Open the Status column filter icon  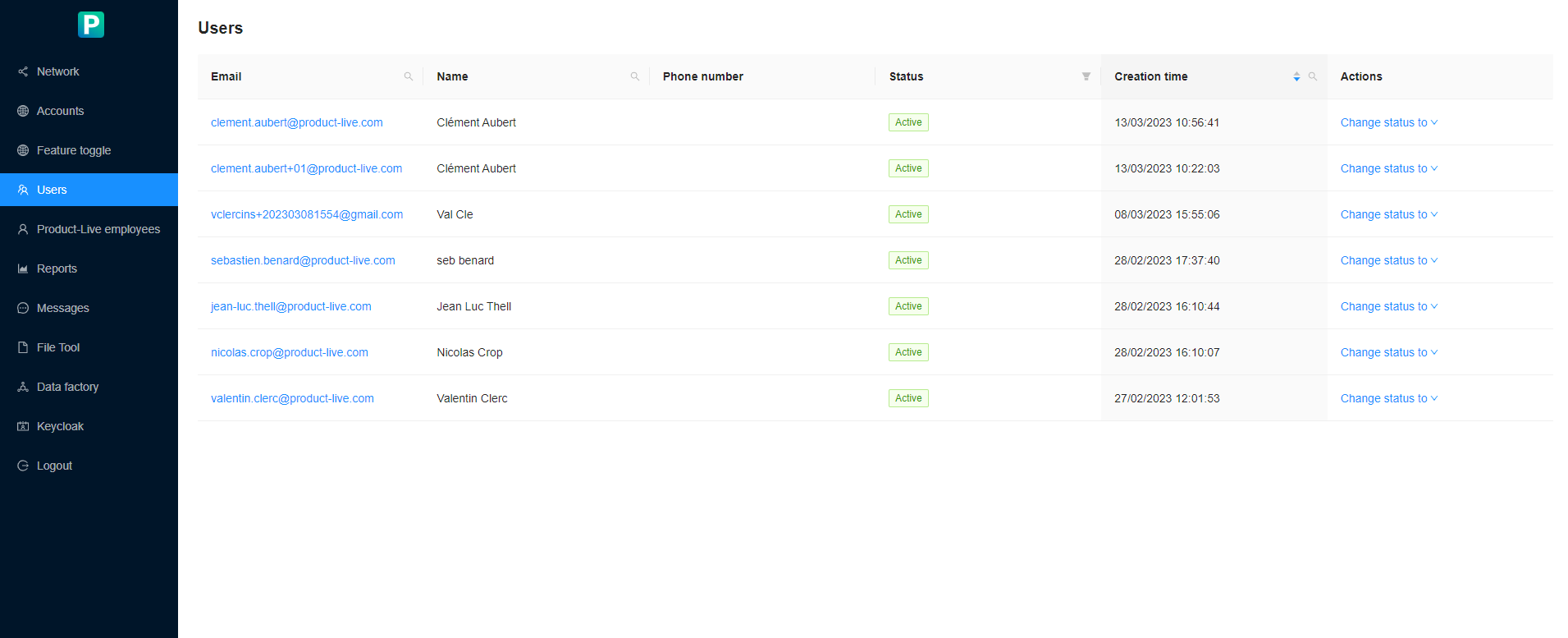coord(1086,76)
